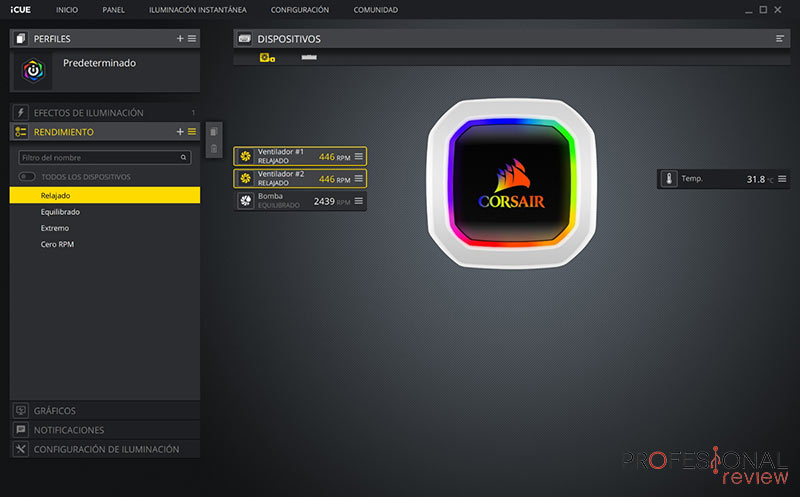Click the Bomba pump icon
Image resolution: width=800 pixels, height=497 pixels.
point(245,201)
